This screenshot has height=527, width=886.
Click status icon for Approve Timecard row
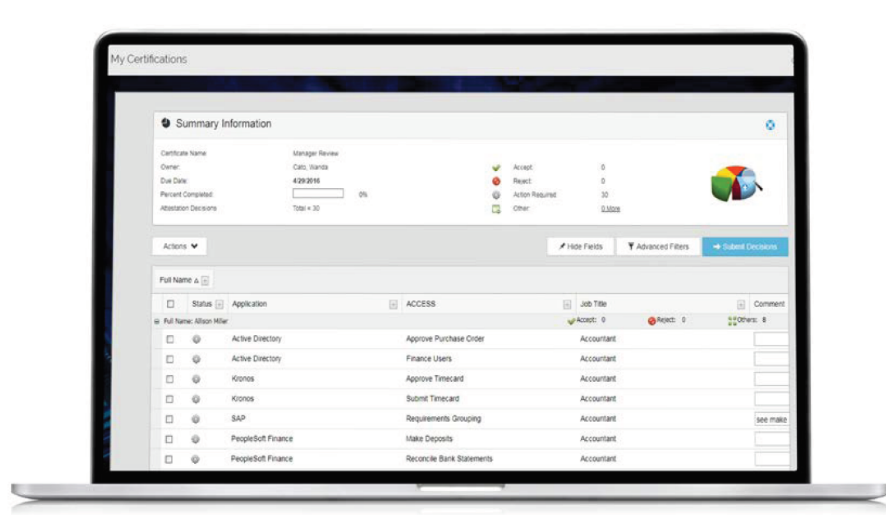point(196,379)
